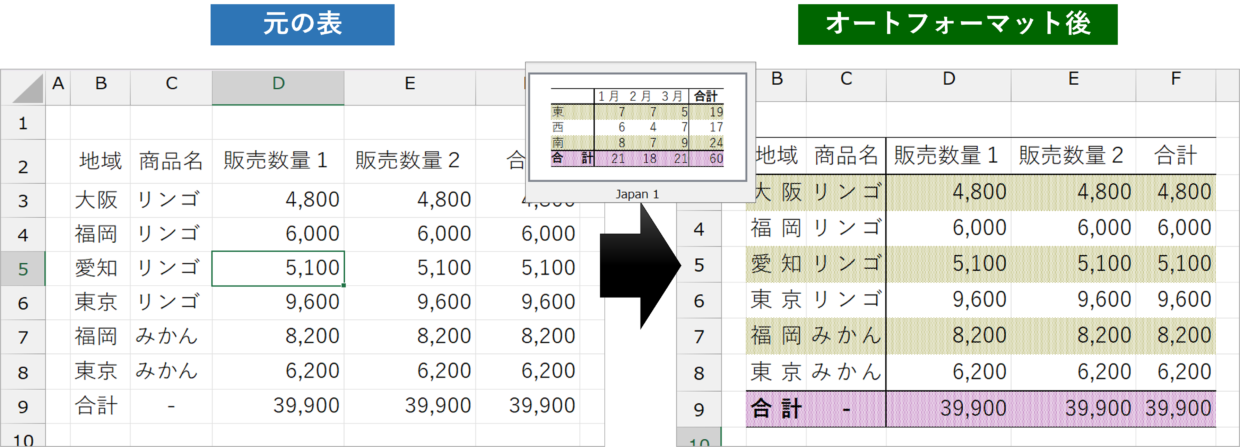Select column A header in the left sheet
Screen dimensions: 1240x447
(x=57, y=85)
